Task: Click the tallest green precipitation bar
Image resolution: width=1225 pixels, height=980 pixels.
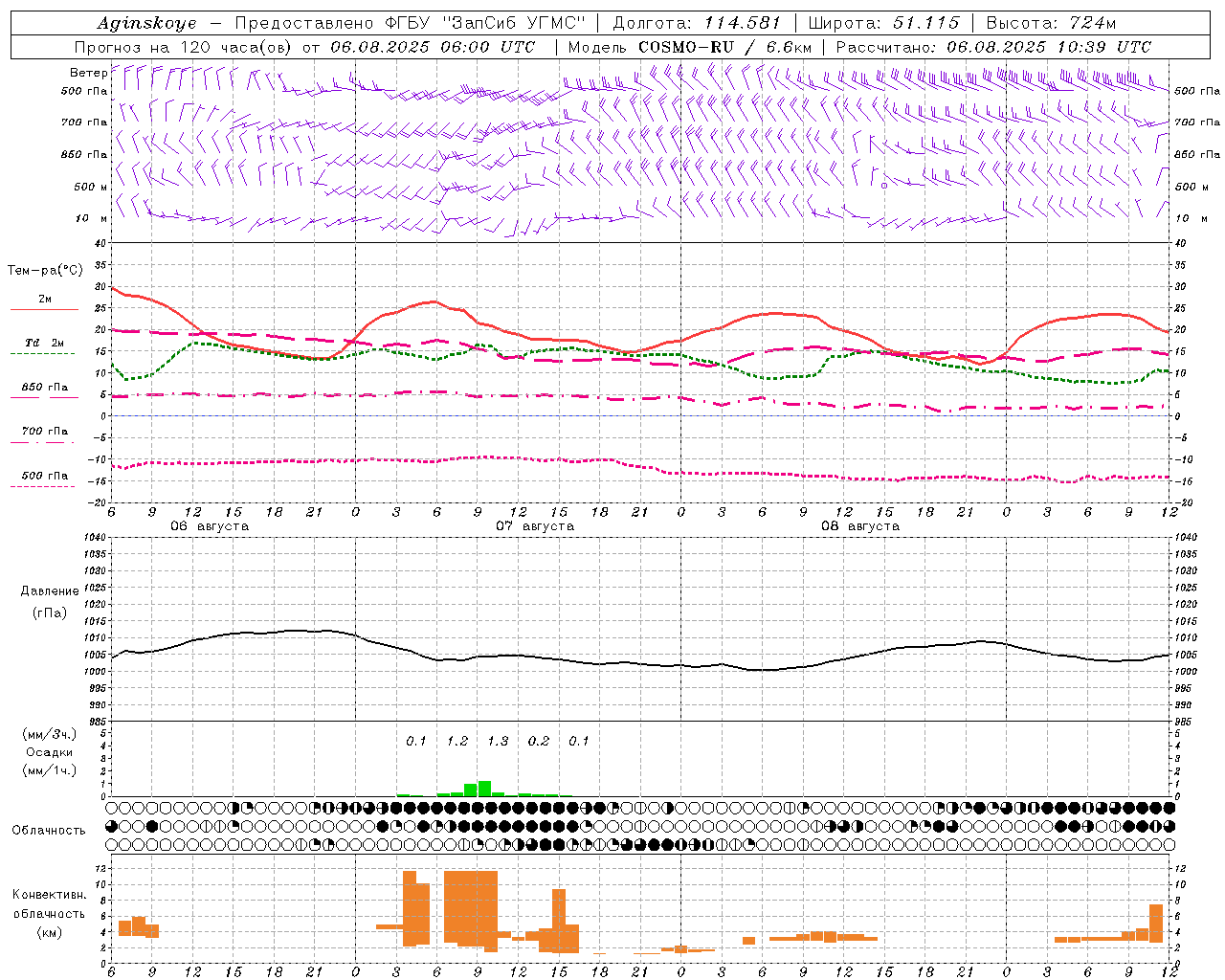Action: pos(484,789)
